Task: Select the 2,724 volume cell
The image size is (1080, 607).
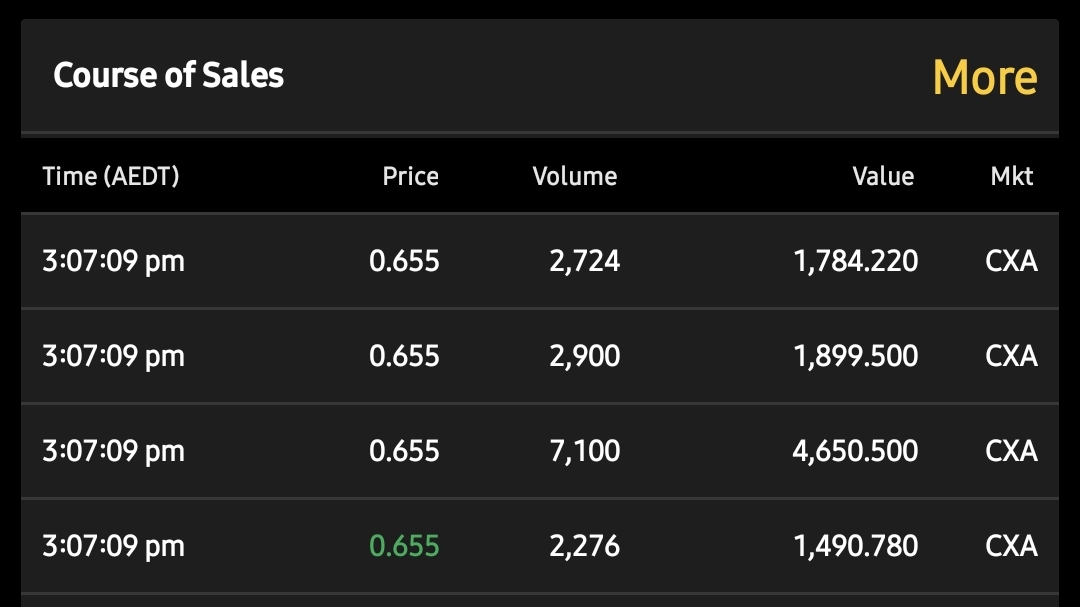Action: pyautogui.click(x=585, y=261)
